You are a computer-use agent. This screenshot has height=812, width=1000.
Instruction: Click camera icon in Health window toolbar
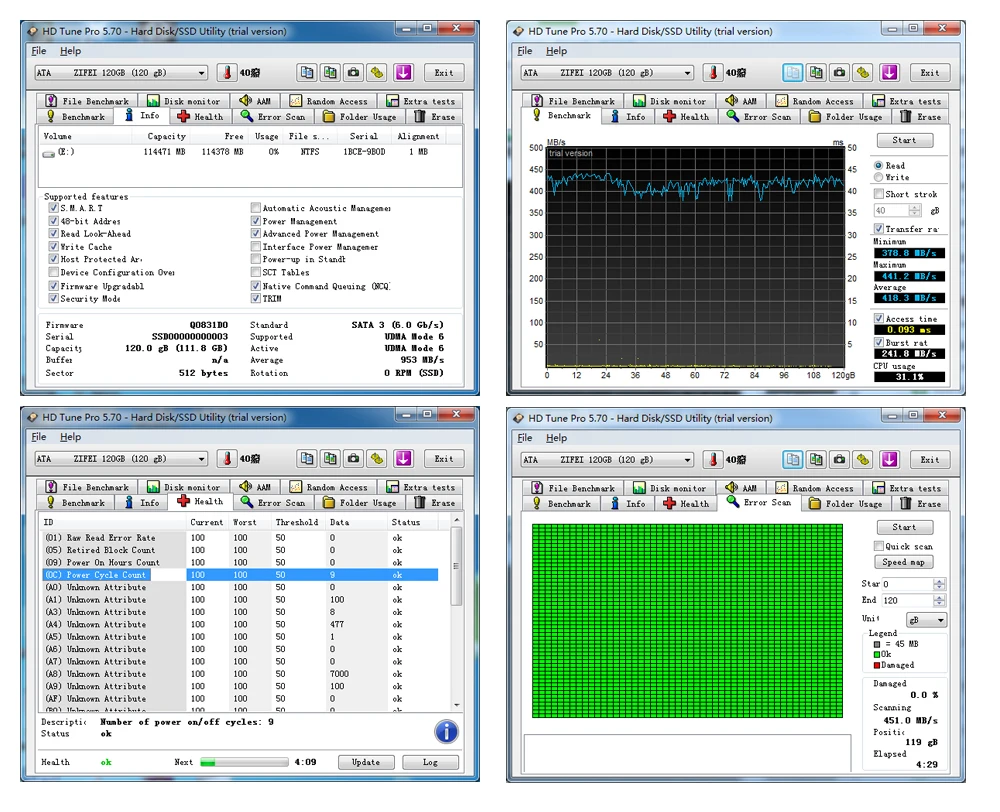click(353, 459)
